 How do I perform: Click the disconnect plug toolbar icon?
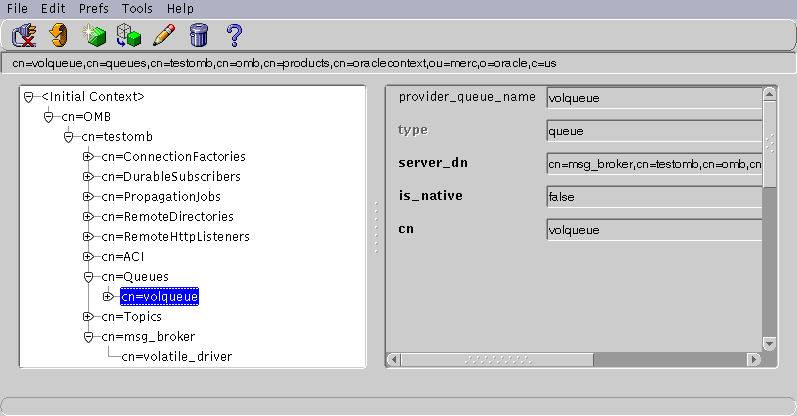tap(23, 37)
